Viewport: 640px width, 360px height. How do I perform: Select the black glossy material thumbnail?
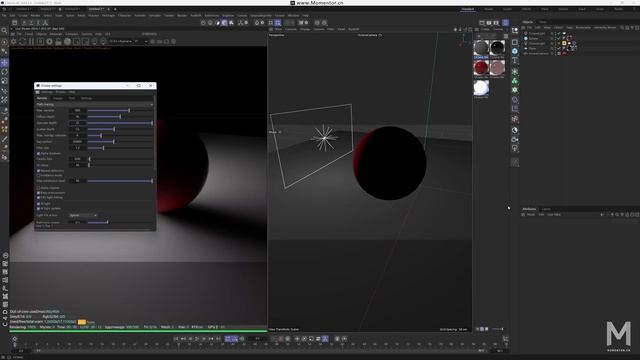[497, 48]
